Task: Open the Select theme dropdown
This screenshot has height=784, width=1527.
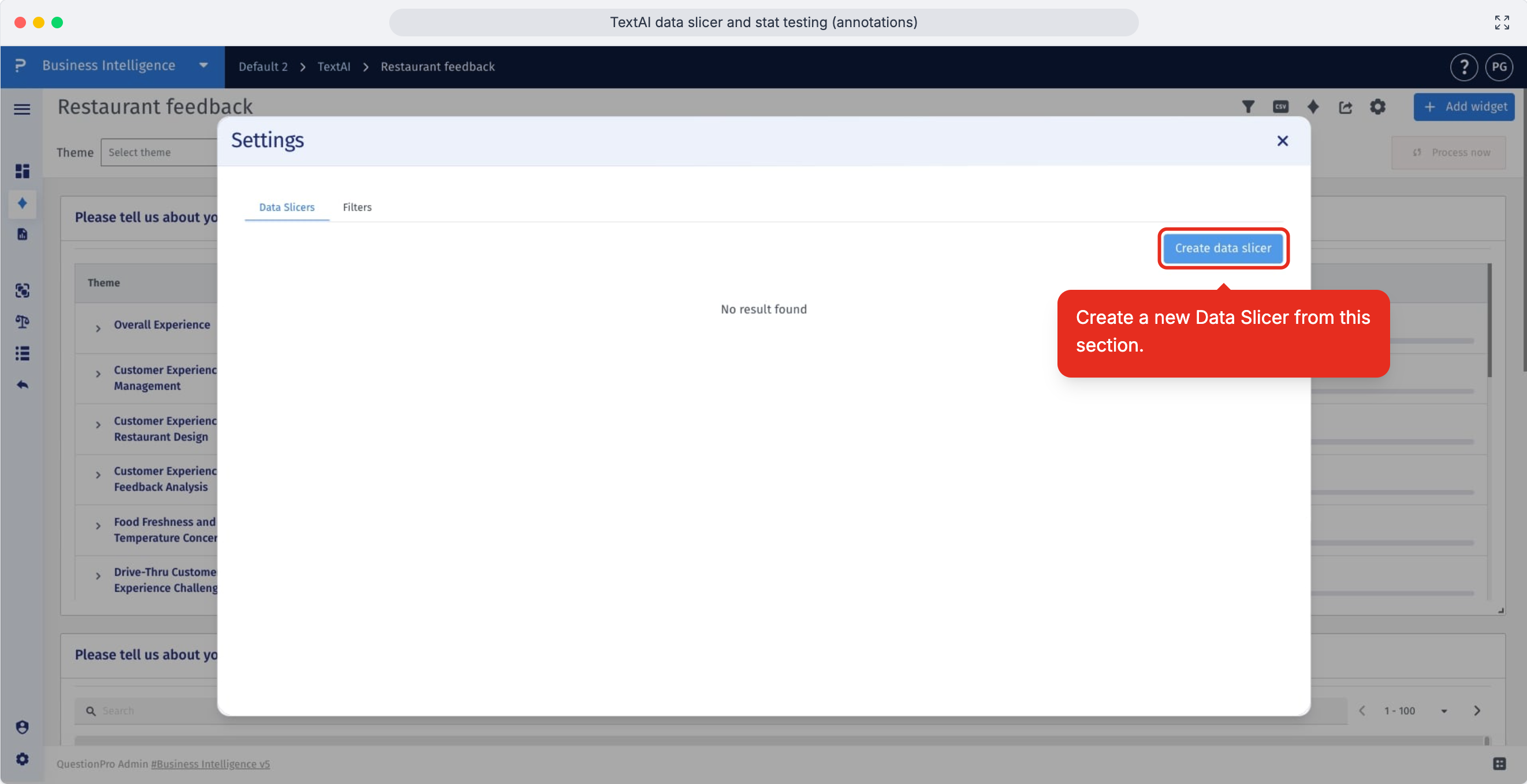Action: [159, 152]
